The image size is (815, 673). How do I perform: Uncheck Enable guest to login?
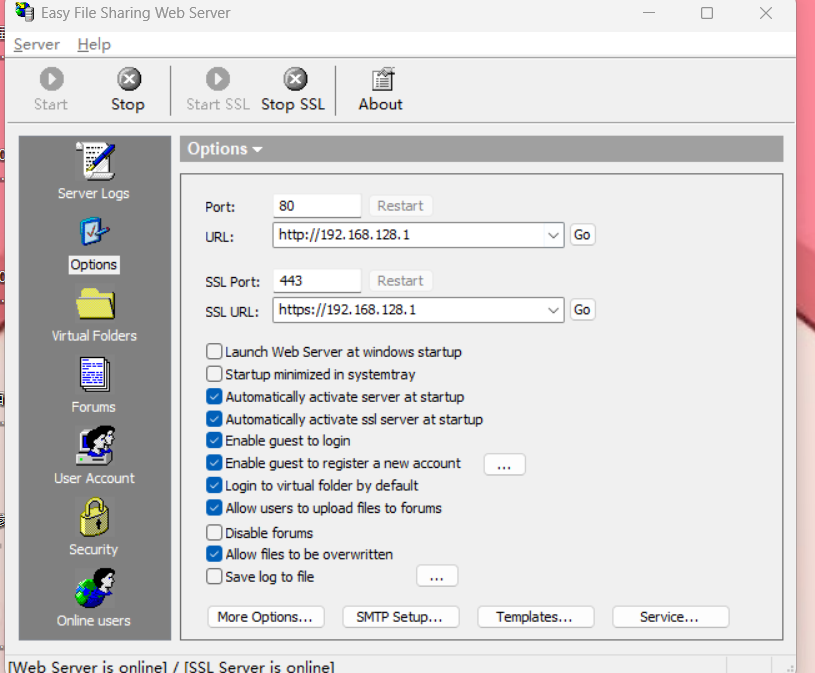pyautogui.click(x=214, y=441)
